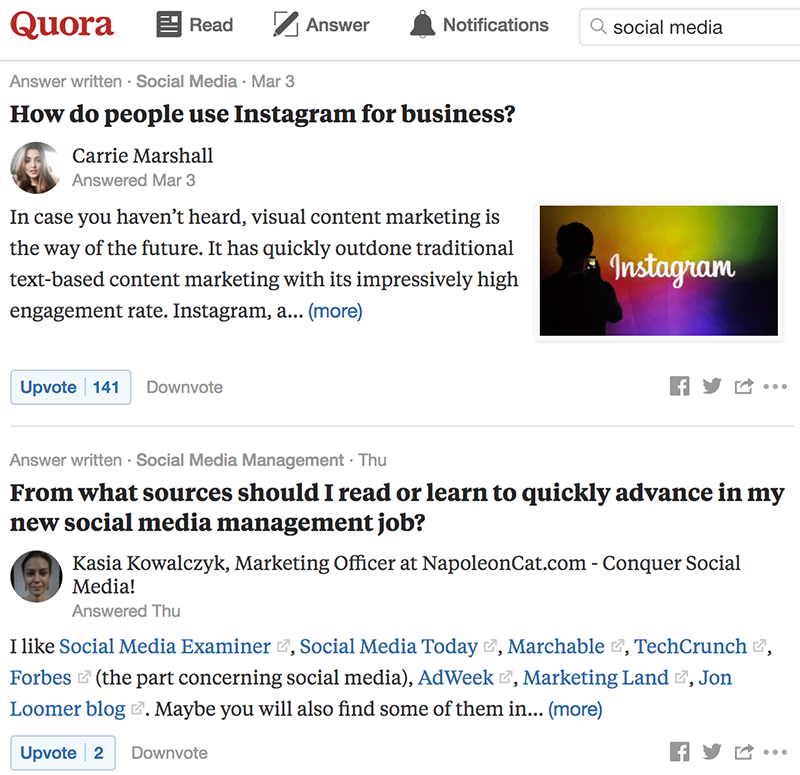Click share arrow on Kasia's answer

tap(743, 752)
